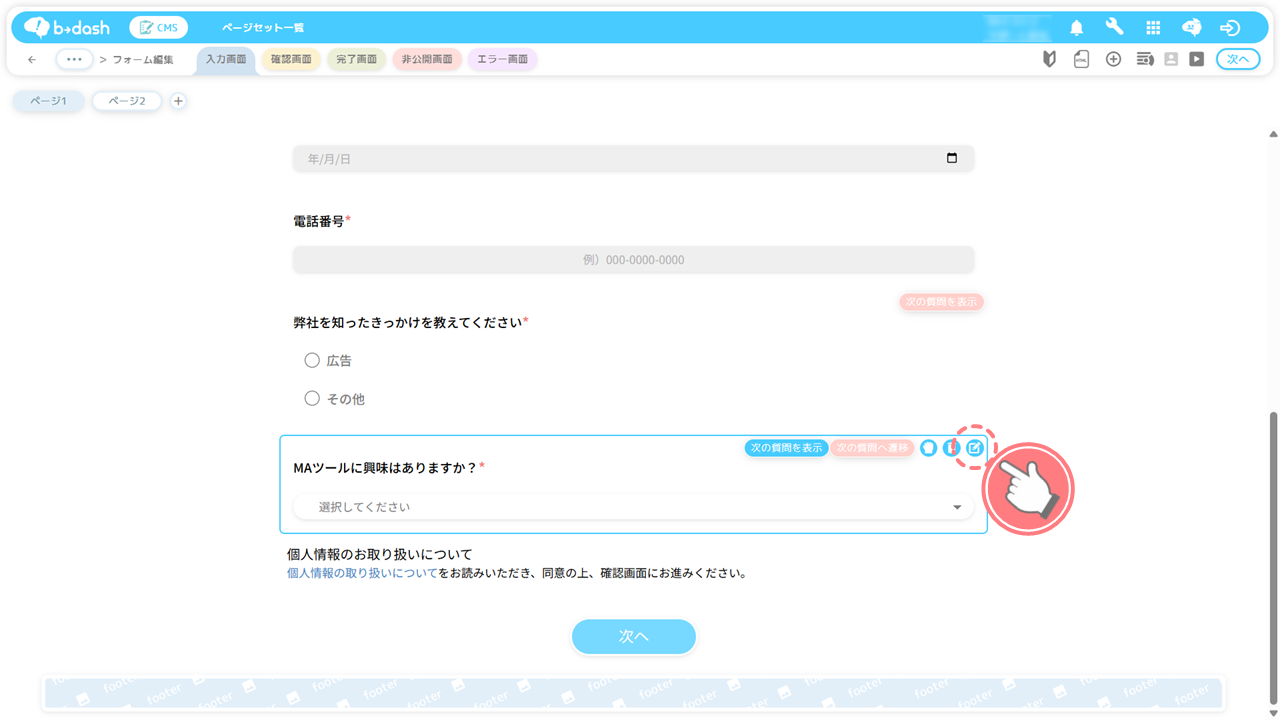Open the notification bell in header
1280x720 pixels.
1076,28
